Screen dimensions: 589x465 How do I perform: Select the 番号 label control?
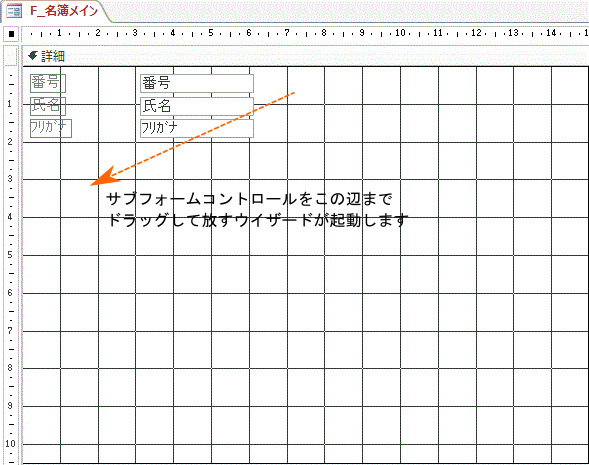[x=48, y=83]
